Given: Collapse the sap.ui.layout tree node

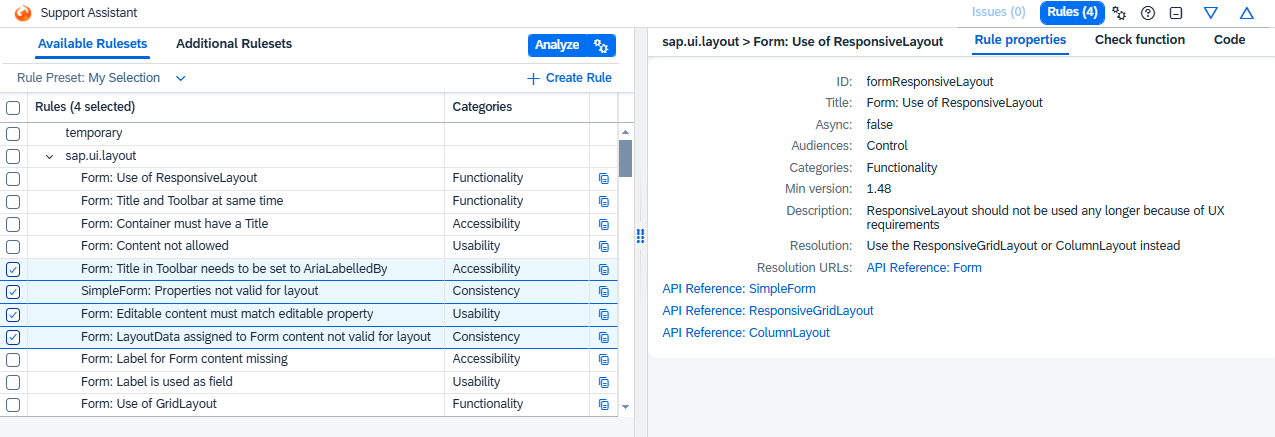Looking at the screenshot, I should tap(49, 156).
